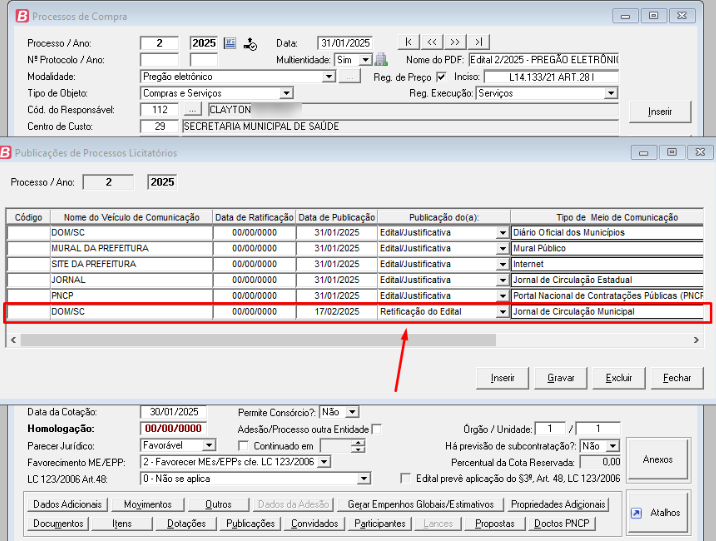
Task: Select the 17/02/2025 publication date cell
Action: point(337,312)
